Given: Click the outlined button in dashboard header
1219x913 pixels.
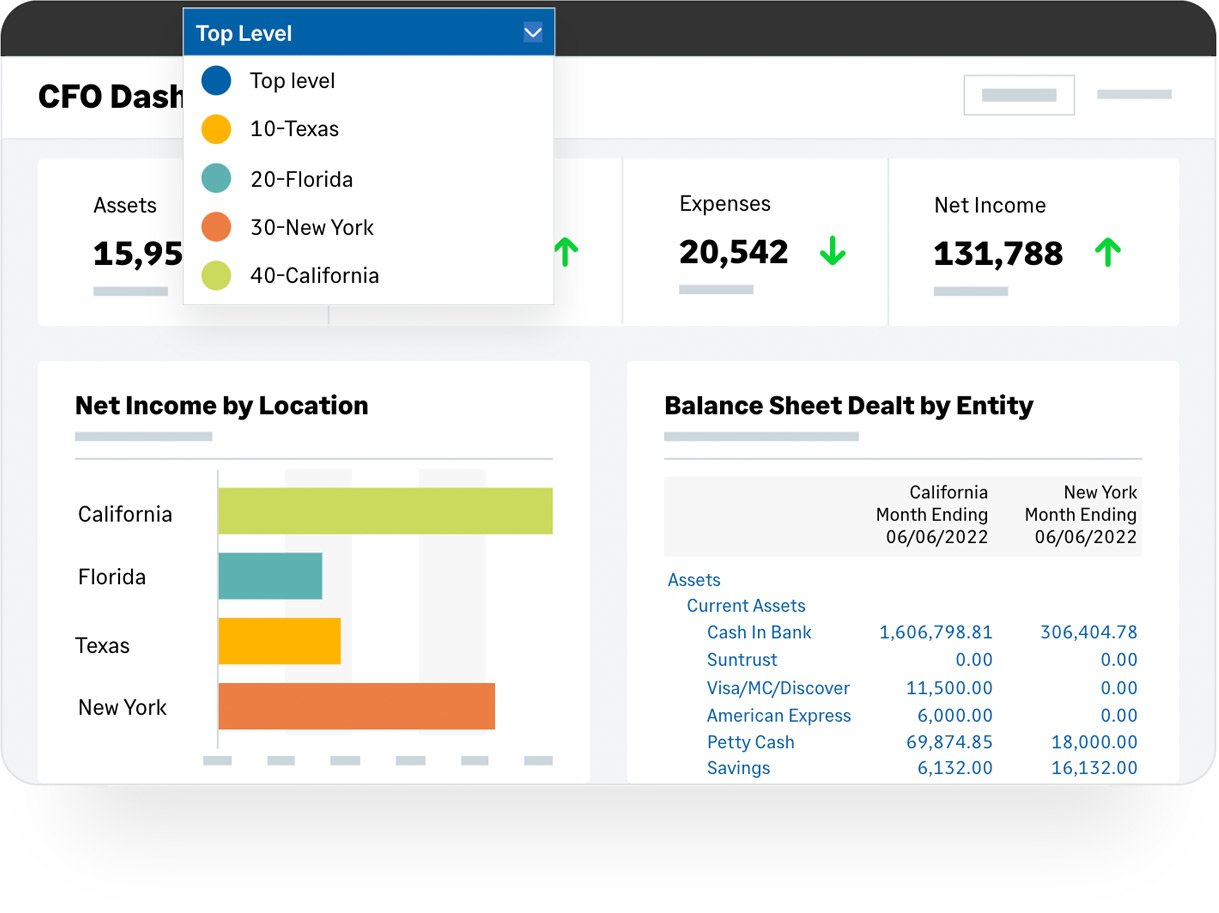Looking at the screenshot, I should pyautogui.click(x=1018, y=96).
